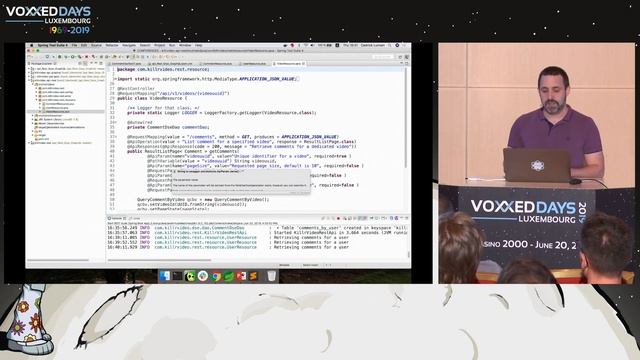This screenshot has width=640, height=360.
Task: Open the green Spring Tool Suite Dock icon
Action: [x=229, y=276]
